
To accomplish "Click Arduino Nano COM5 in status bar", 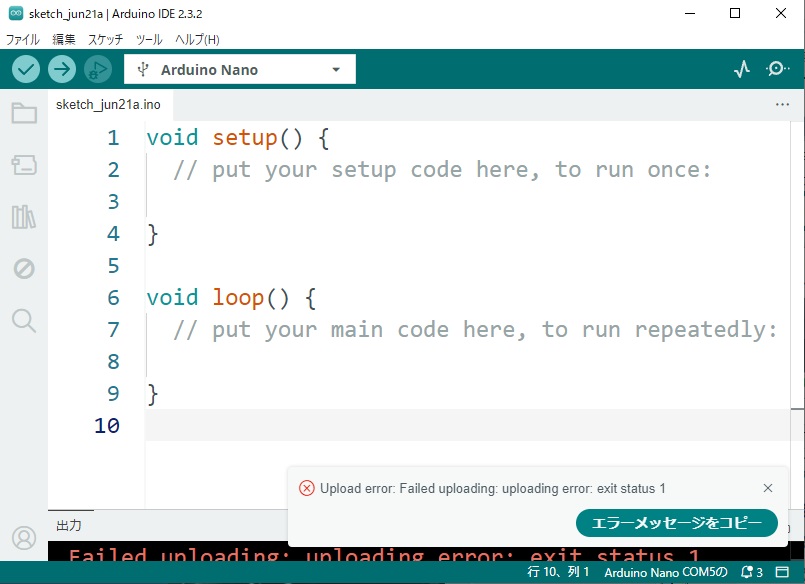I will 666,572.
